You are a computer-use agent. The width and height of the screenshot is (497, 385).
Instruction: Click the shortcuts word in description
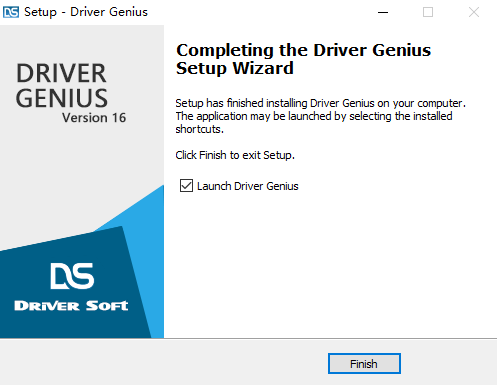click(x=199, y=129)
